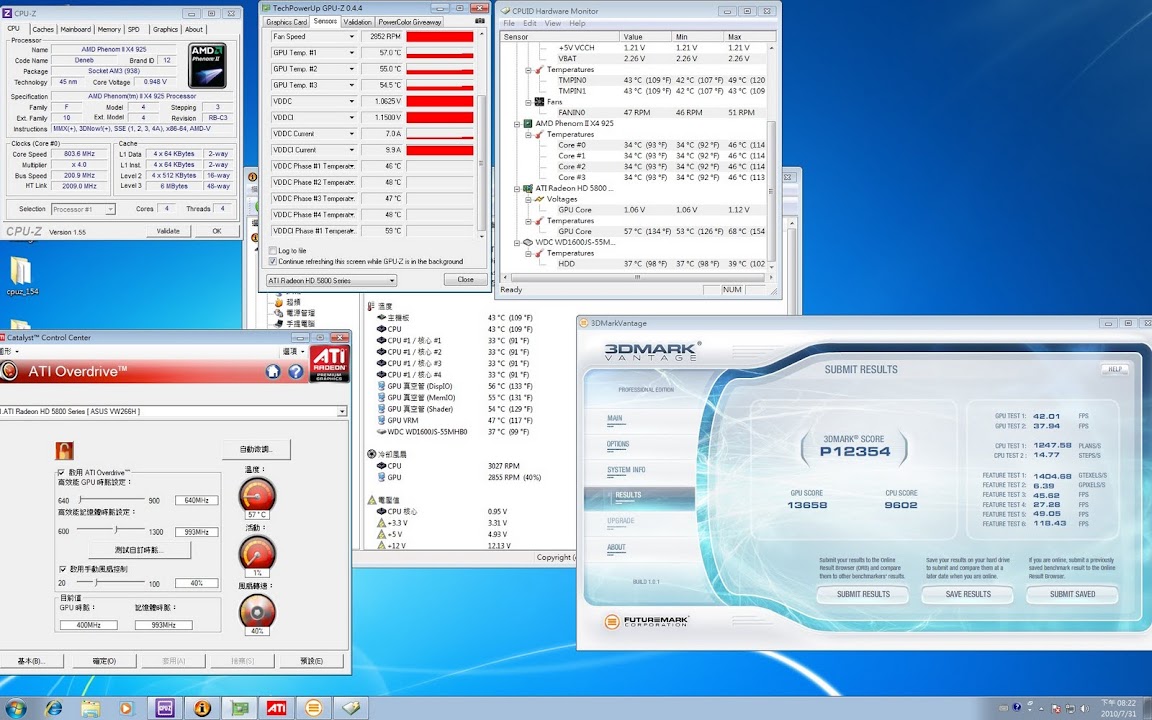Open the View menu in Hardware Monitor
This screenshot has height=720, width=1152.
552,24
